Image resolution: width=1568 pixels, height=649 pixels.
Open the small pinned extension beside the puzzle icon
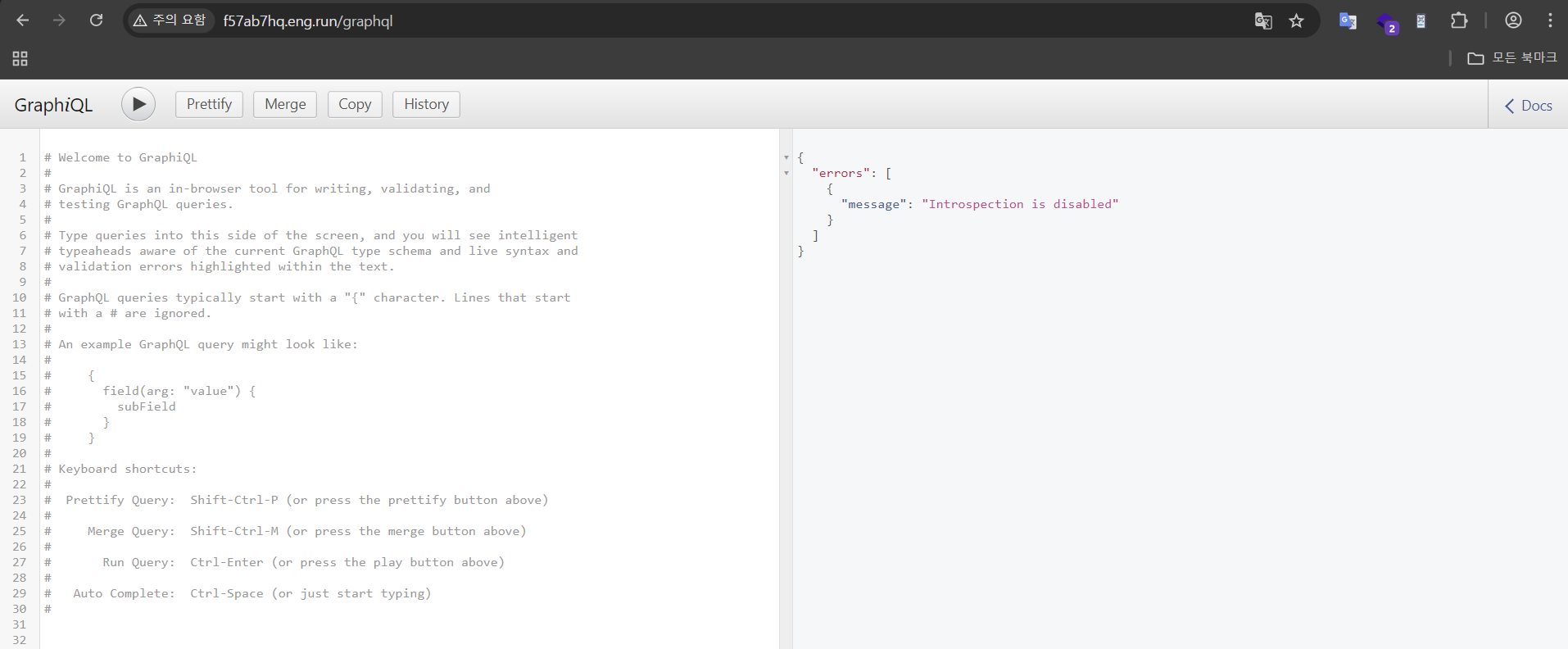pos(1421,21)
